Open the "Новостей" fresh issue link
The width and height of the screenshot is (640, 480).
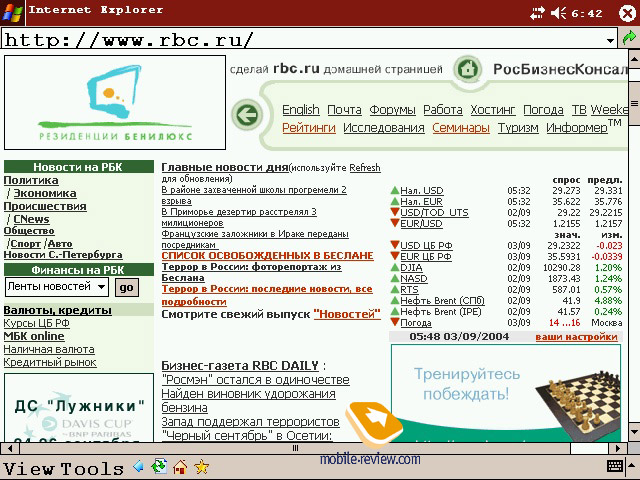point(347,314)
